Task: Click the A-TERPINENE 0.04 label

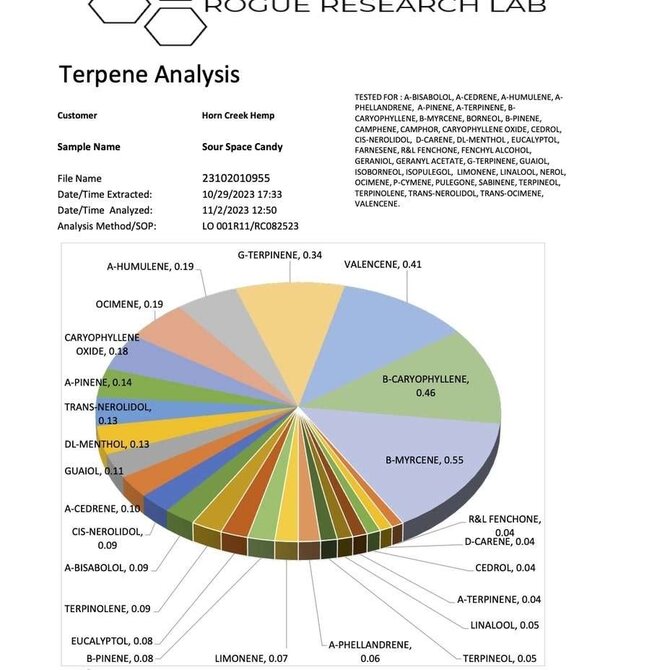Action: pyautogui.click(x=499, y=599)
